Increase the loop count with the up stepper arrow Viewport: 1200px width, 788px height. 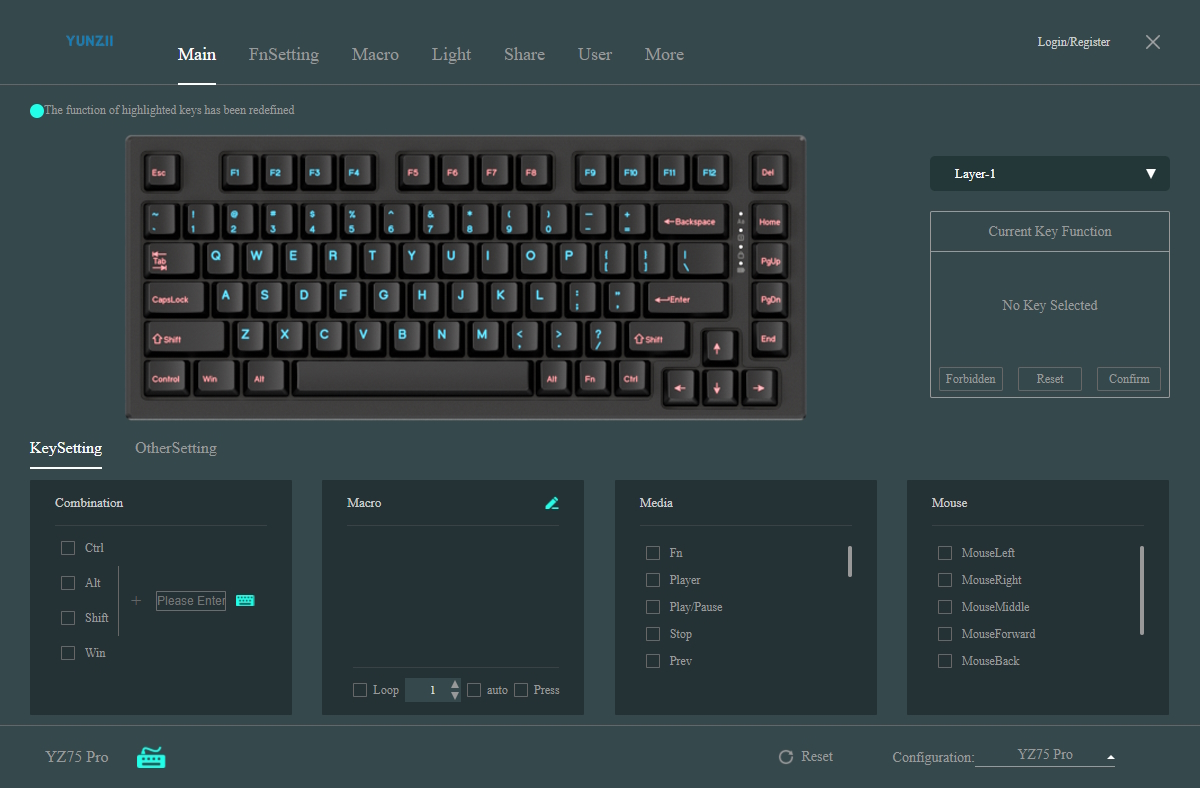pos(455,684)
